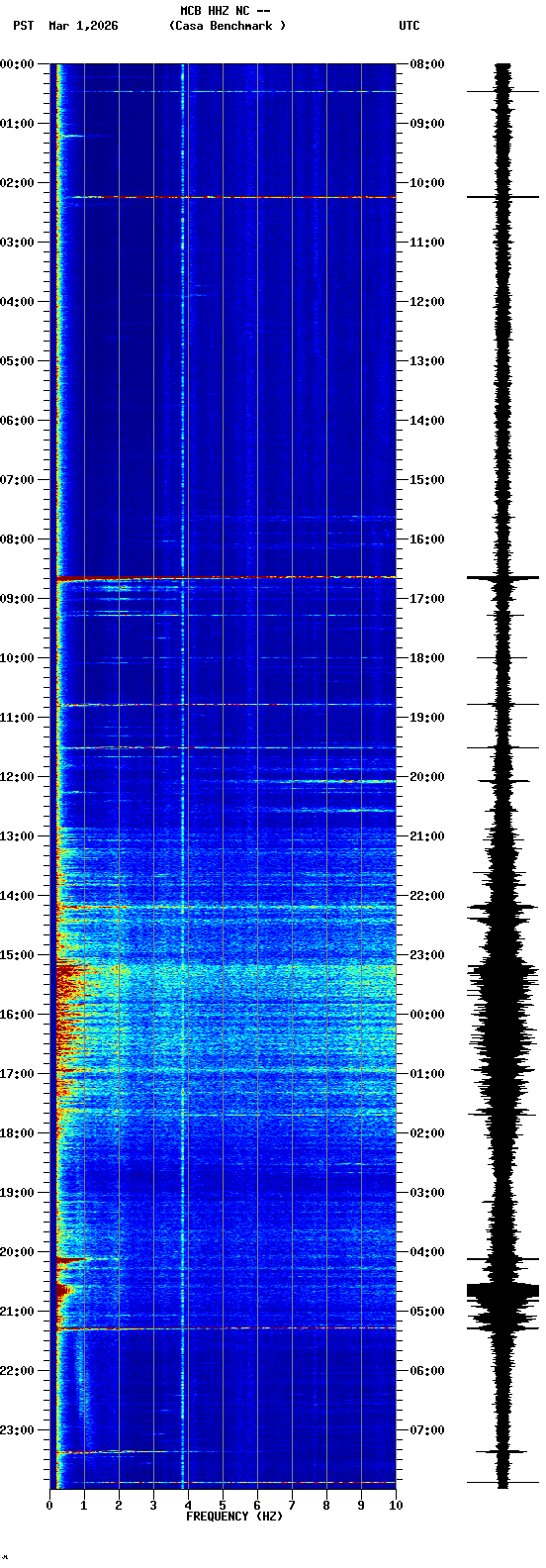
Task: Click the 1 Hz frequency axis label
Action: [x=84, y=1506]
